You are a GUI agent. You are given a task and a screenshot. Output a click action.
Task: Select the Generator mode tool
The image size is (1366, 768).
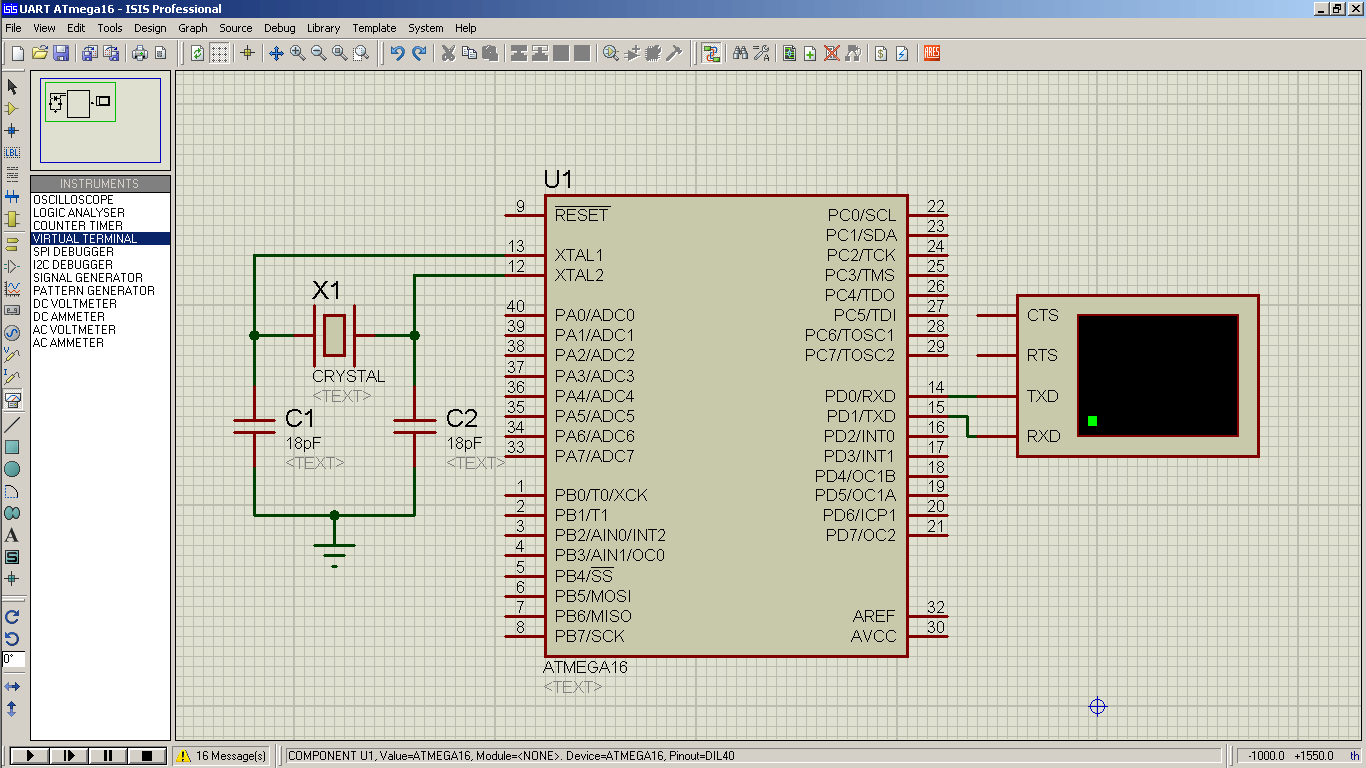(13, 330)
